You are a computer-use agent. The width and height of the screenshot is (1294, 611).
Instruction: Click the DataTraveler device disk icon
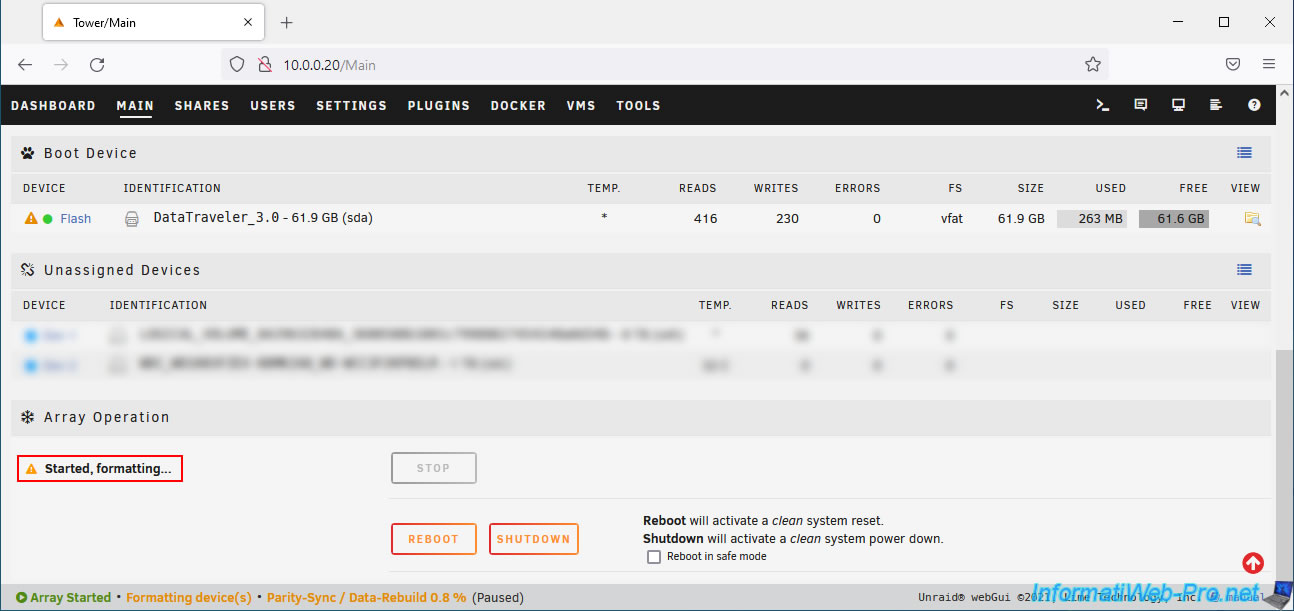tap(132, 219)
